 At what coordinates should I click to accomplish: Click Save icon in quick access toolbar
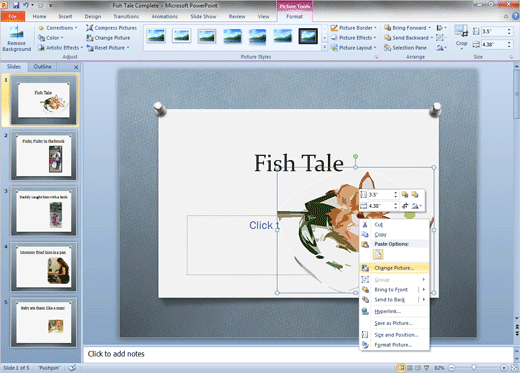tap(16, 5)
